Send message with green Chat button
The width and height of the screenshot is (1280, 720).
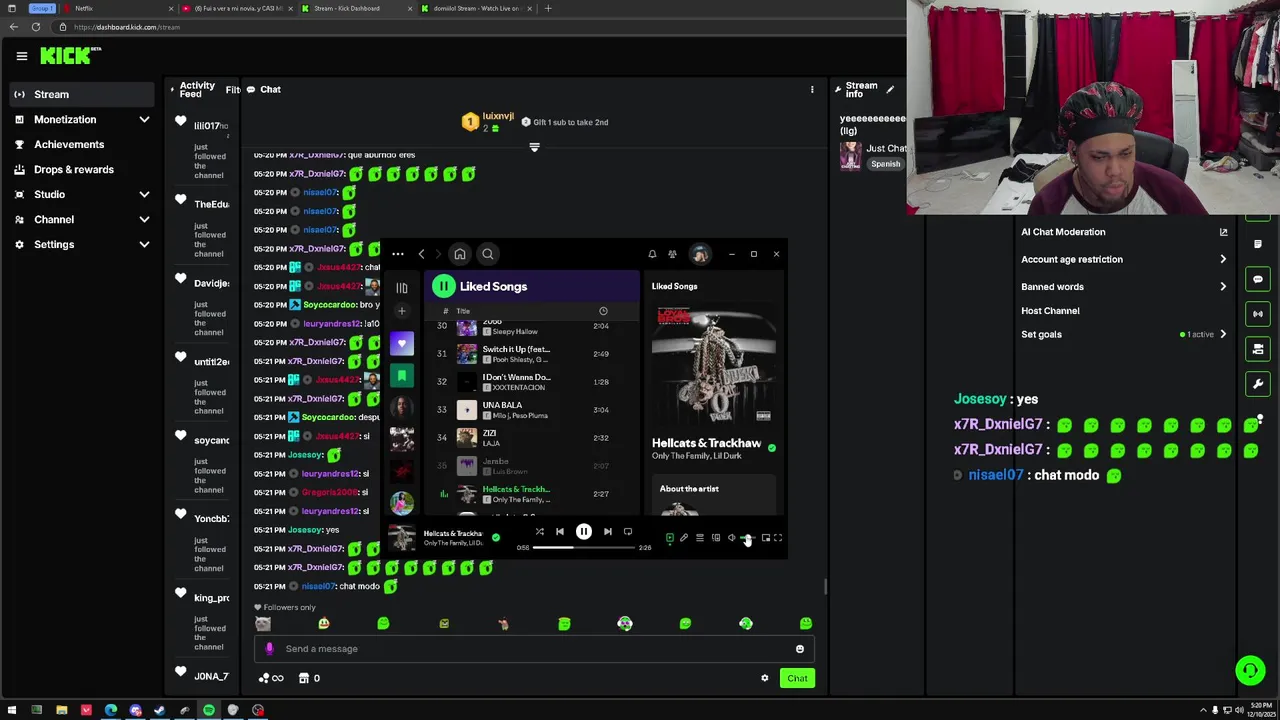click(x=797, y=678)
